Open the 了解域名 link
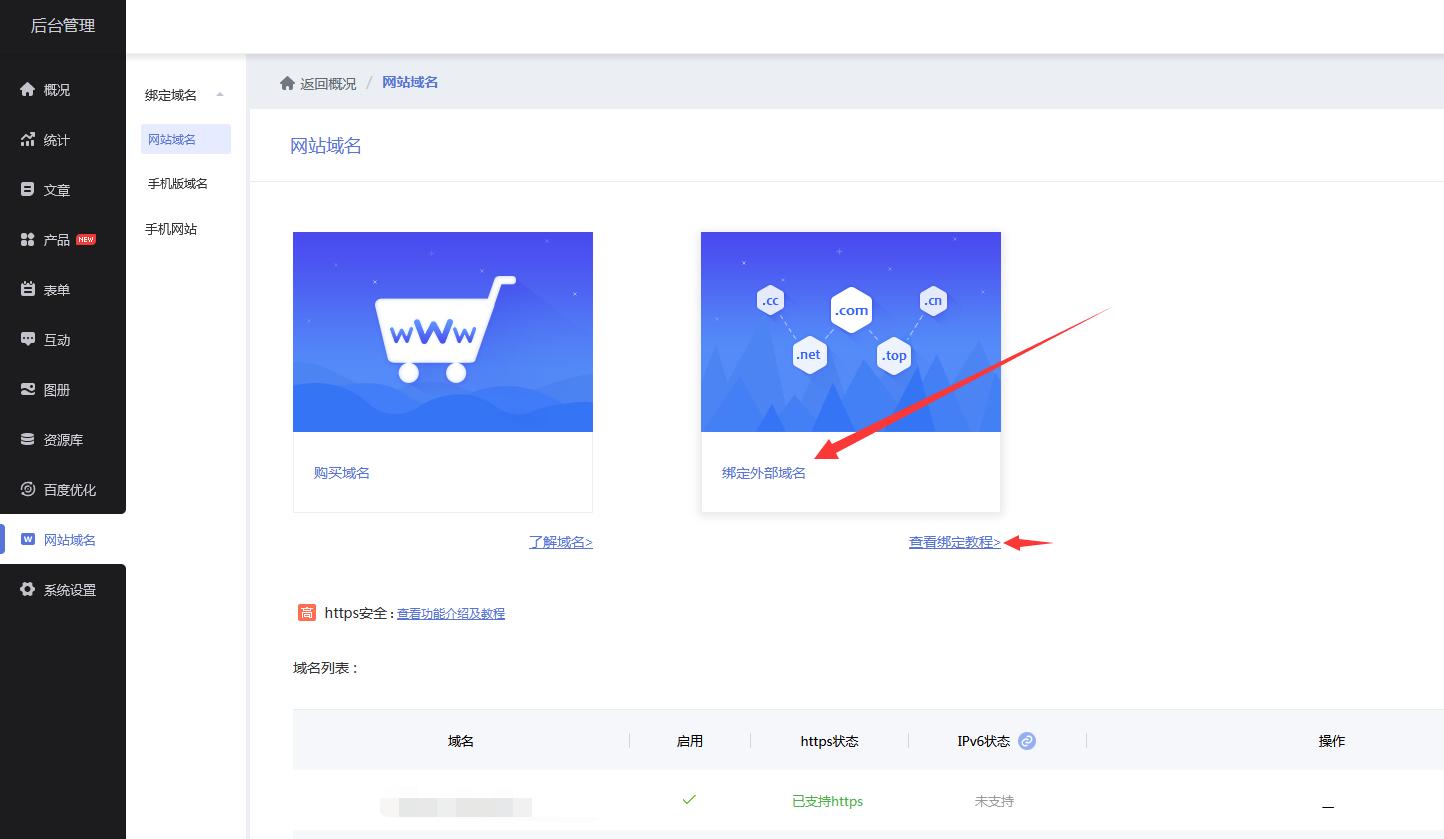The width and height of the screenshot is (1444, 839). 560,542
